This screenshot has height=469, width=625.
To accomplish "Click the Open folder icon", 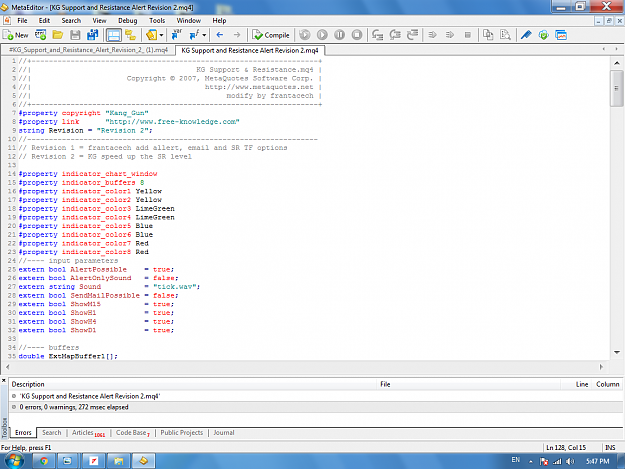I will pyautogui.click(x=58, y=35).
